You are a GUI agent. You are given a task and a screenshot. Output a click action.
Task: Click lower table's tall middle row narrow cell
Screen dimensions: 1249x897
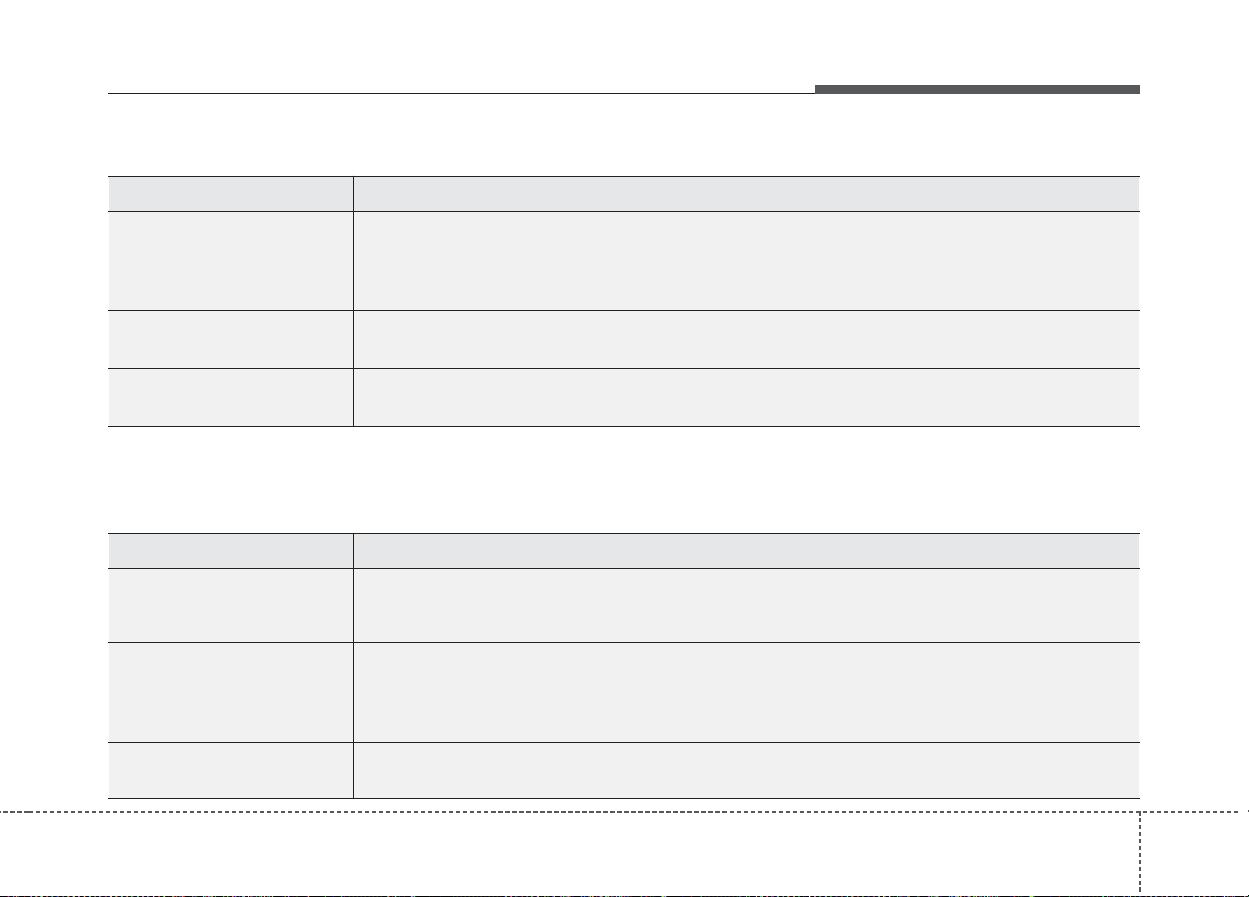point(230,691)
